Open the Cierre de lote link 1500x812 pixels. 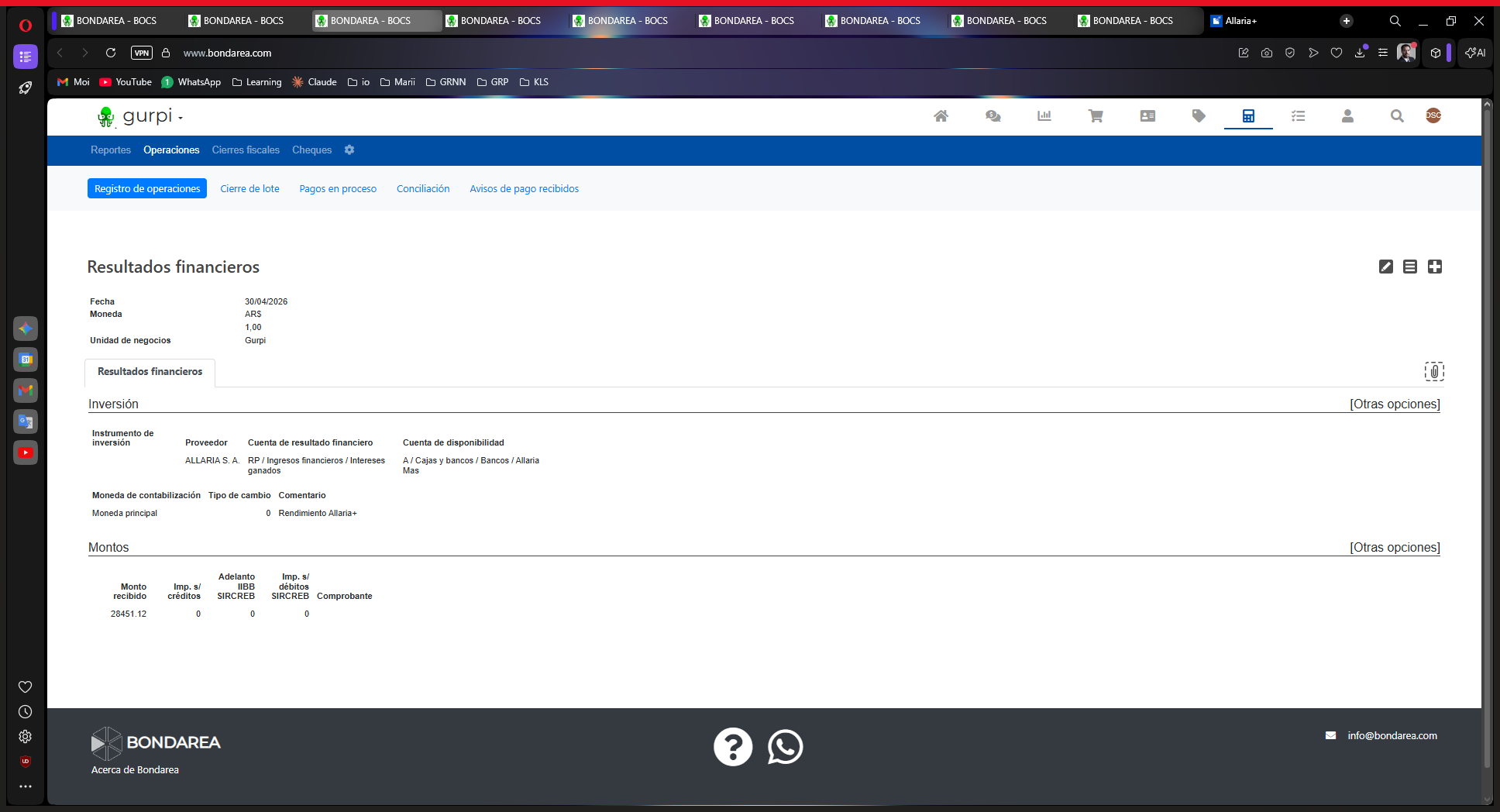[249, 188]
